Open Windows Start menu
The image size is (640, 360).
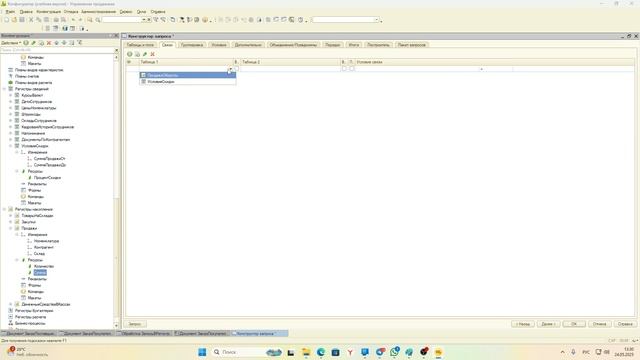point(202,352)
